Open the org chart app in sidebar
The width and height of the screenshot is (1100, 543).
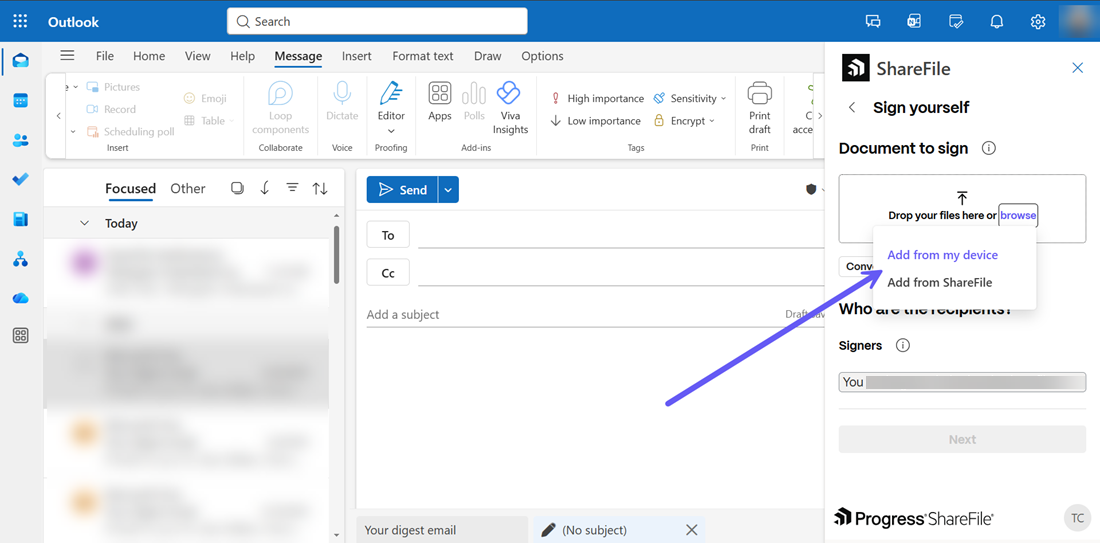20,259
